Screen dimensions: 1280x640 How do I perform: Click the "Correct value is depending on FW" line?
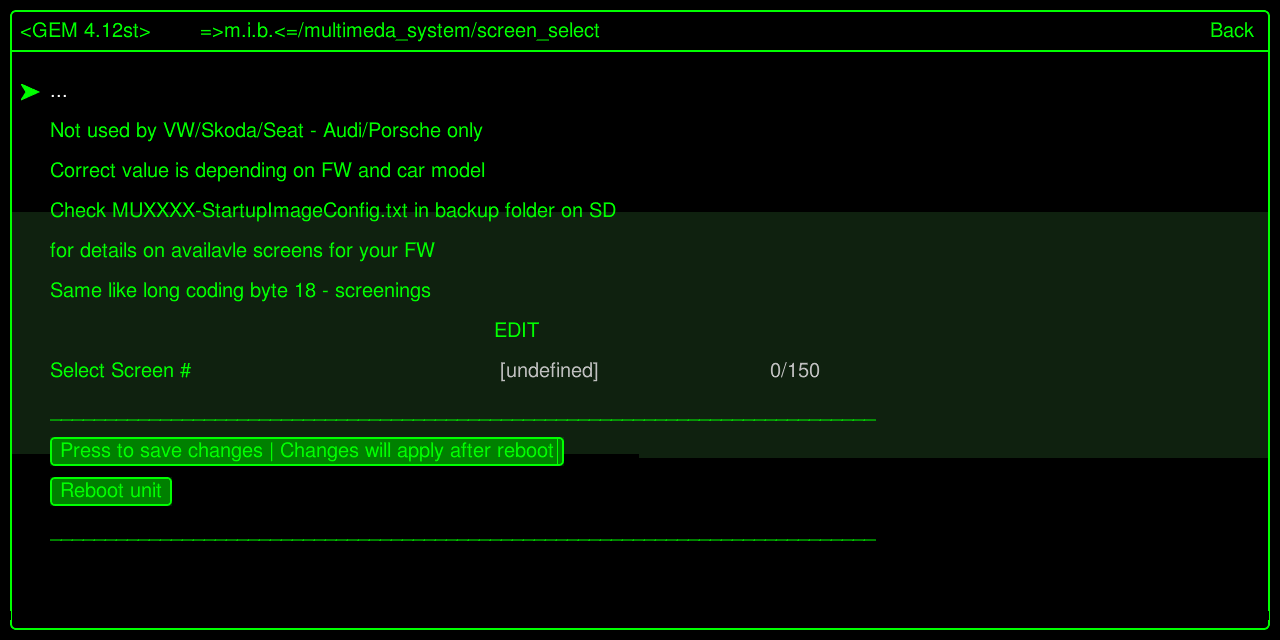click(x=267, y=171)
